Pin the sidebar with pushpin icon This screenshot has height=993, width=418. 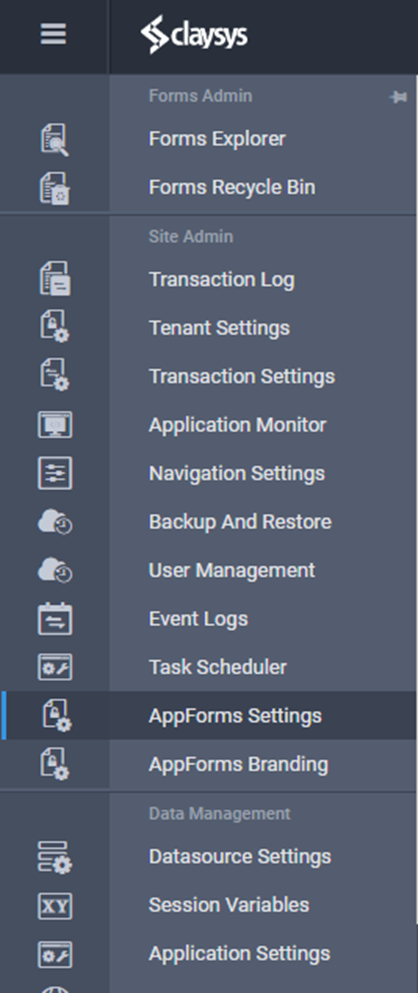(398, 97)
